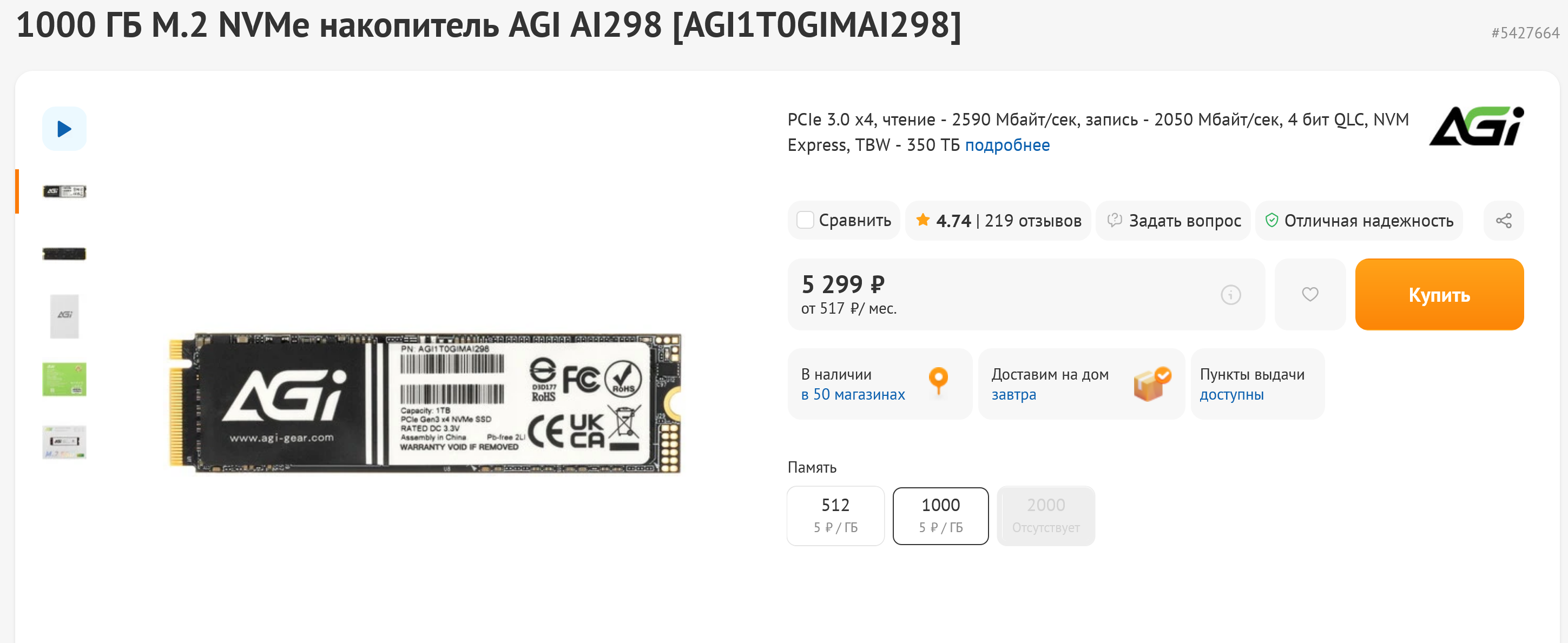The height and width of the screenshot is (643, 1568).
Task: Add product to favorites with heart icon
Action: pyautogui.click(x=1309, y=294)
